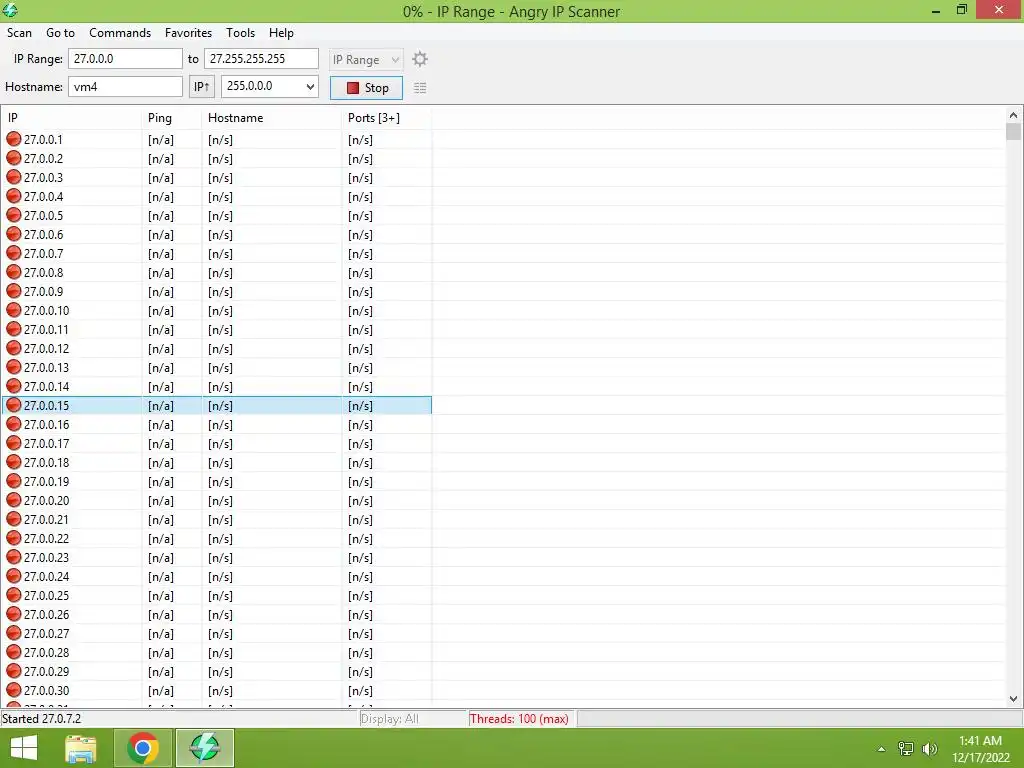Open the Scan menu
The width and height of the screenshot is (1024, 768).
click(x=19, y=33)
